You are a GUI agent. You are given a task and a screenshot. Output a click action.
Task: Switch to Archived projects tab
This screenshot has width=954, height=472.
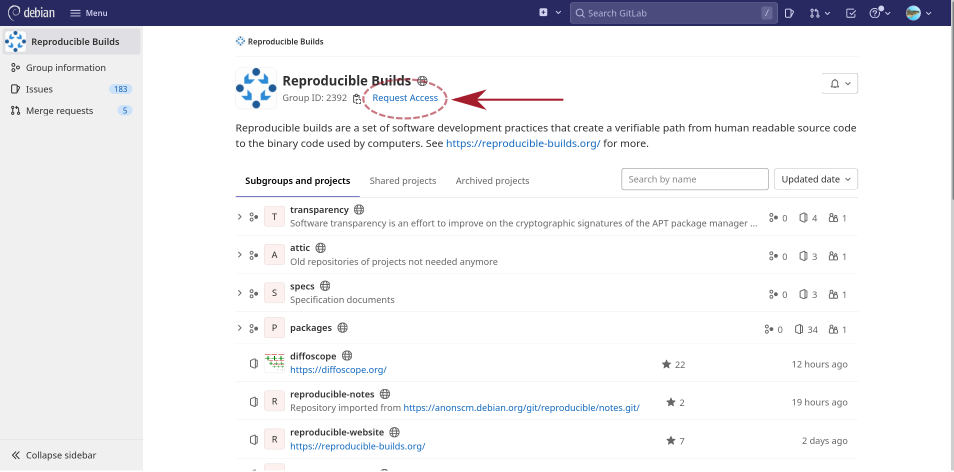[492, 181]
